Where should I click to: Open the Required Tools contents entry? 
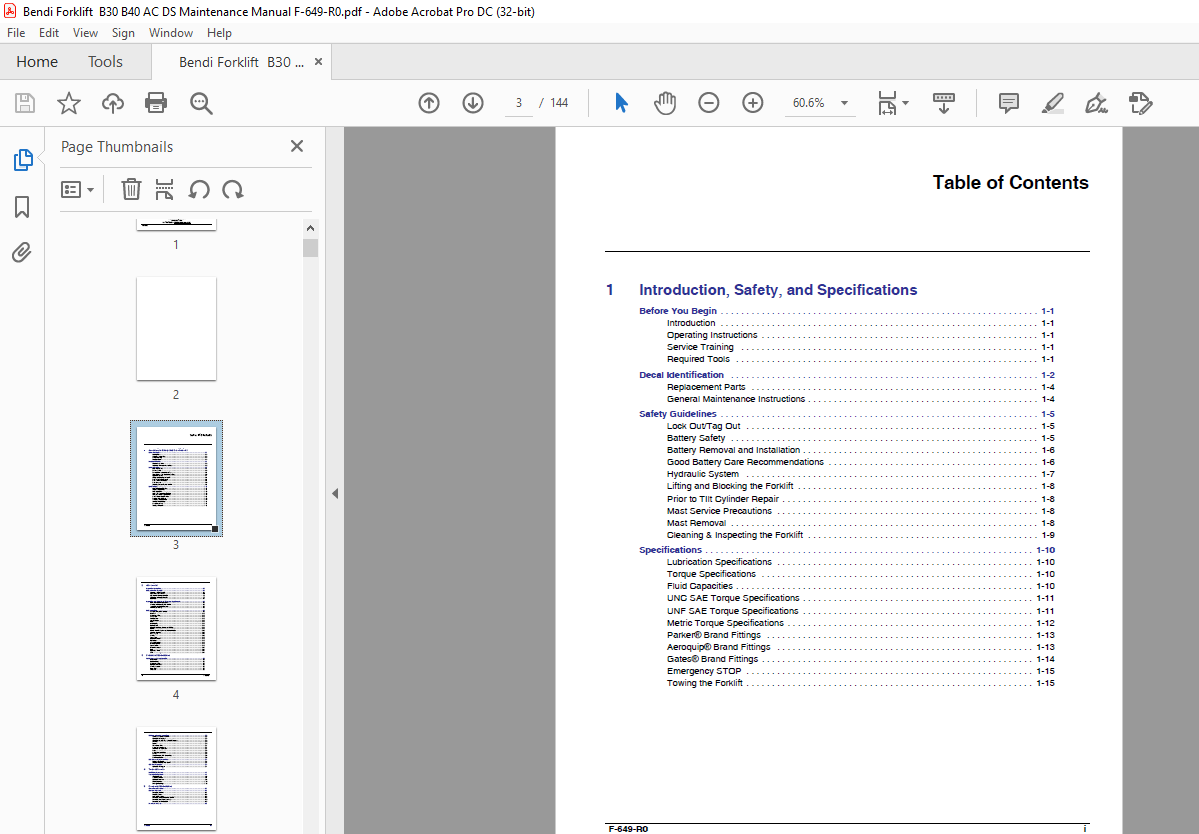click(x=698, y=359)
